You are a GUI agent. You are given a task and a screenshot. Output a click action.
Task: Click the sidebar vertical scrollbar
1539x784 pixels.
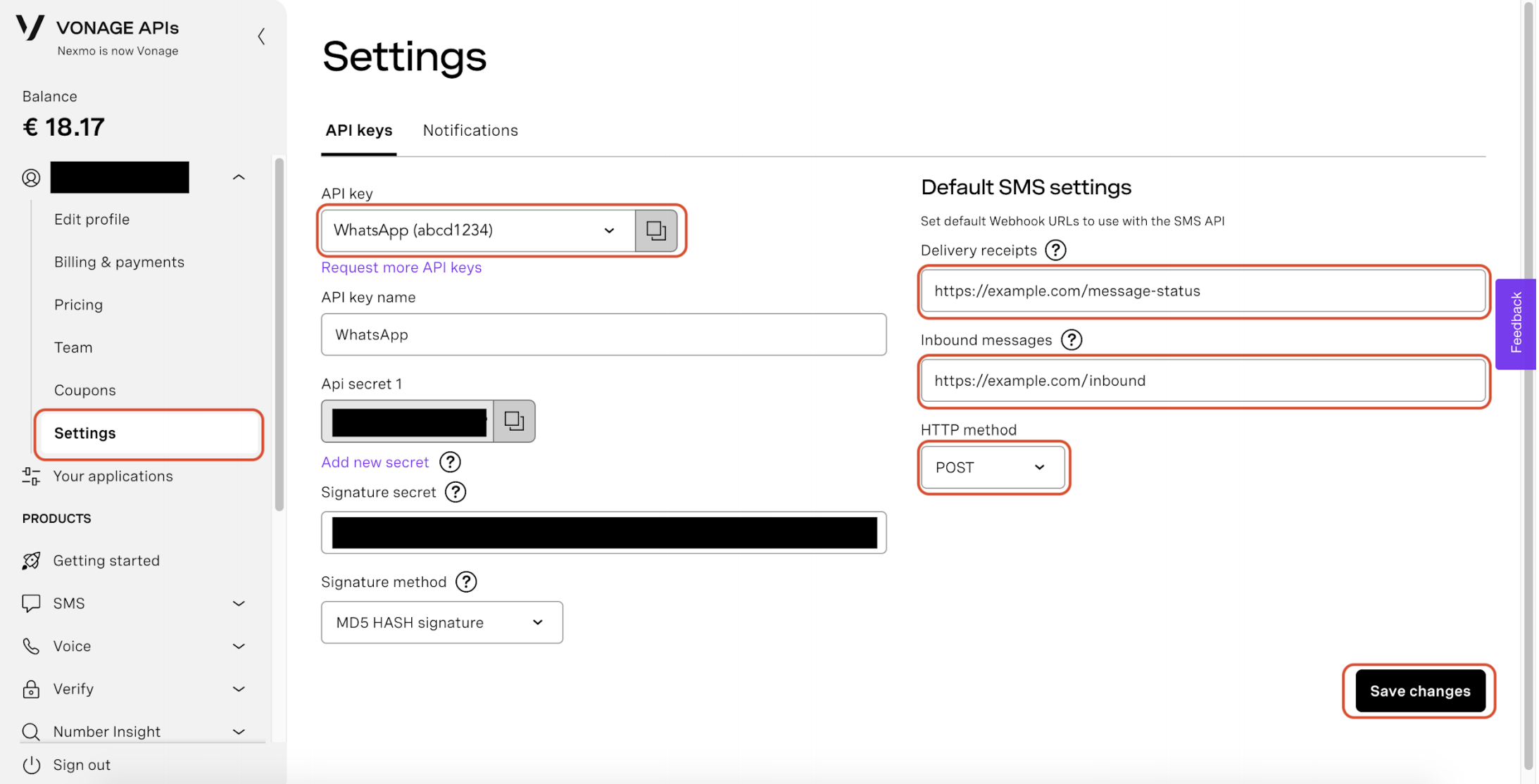(x=279, y=334)
